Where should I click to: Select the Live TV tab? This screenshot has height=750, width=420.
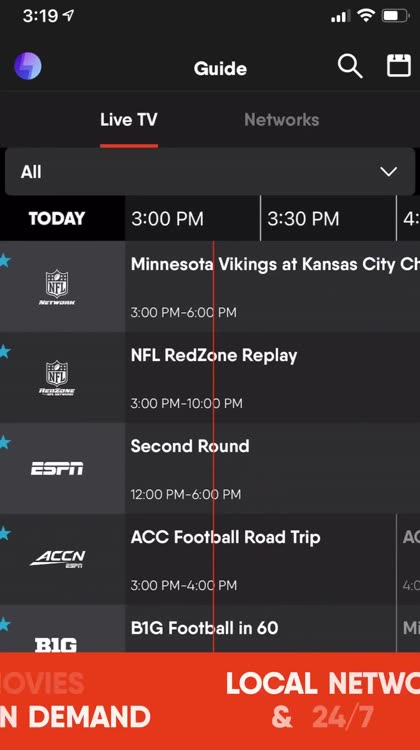[129, 120]
